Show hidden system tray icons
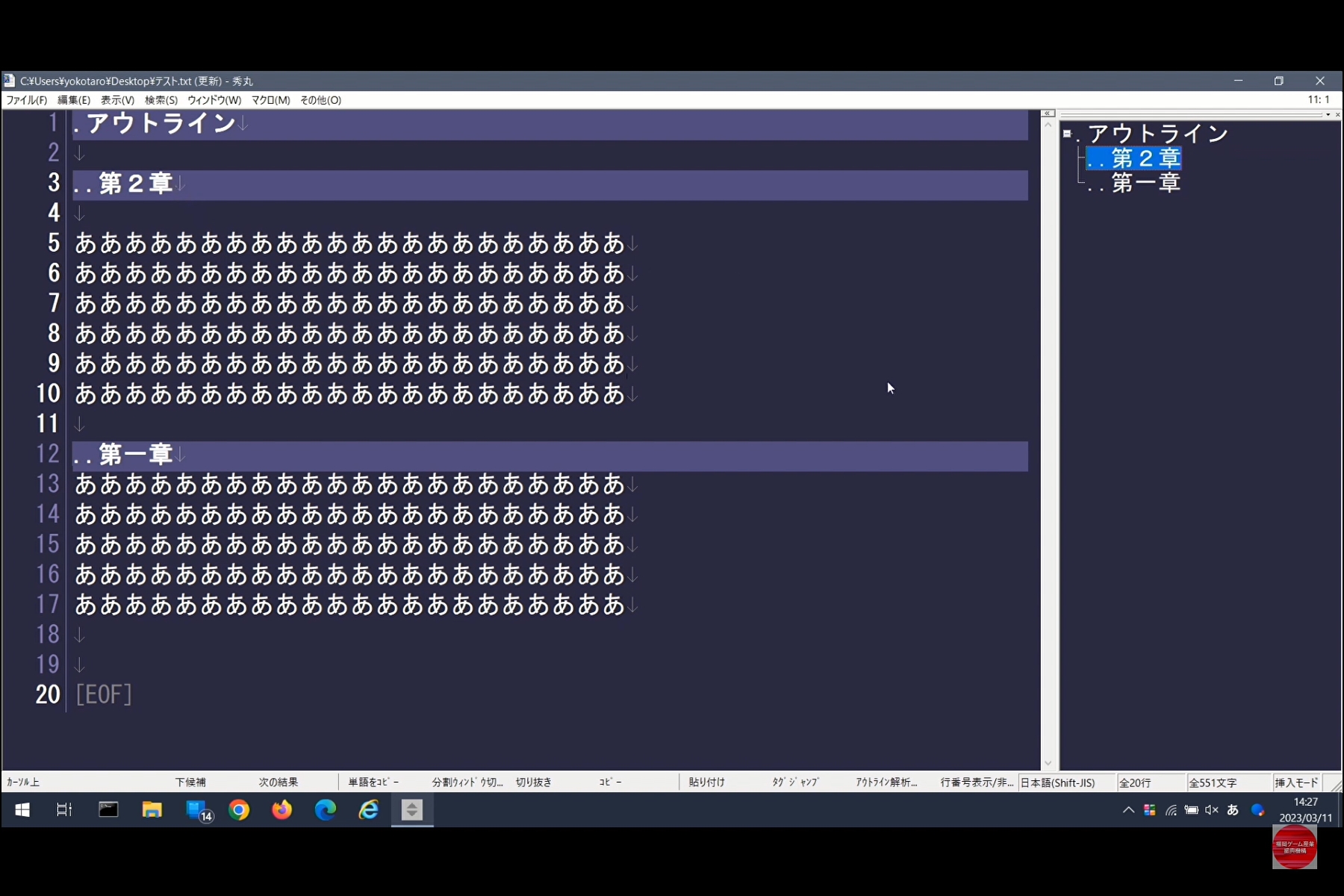This screenshot has width=1344, height=896. (x=1128, y=810)
